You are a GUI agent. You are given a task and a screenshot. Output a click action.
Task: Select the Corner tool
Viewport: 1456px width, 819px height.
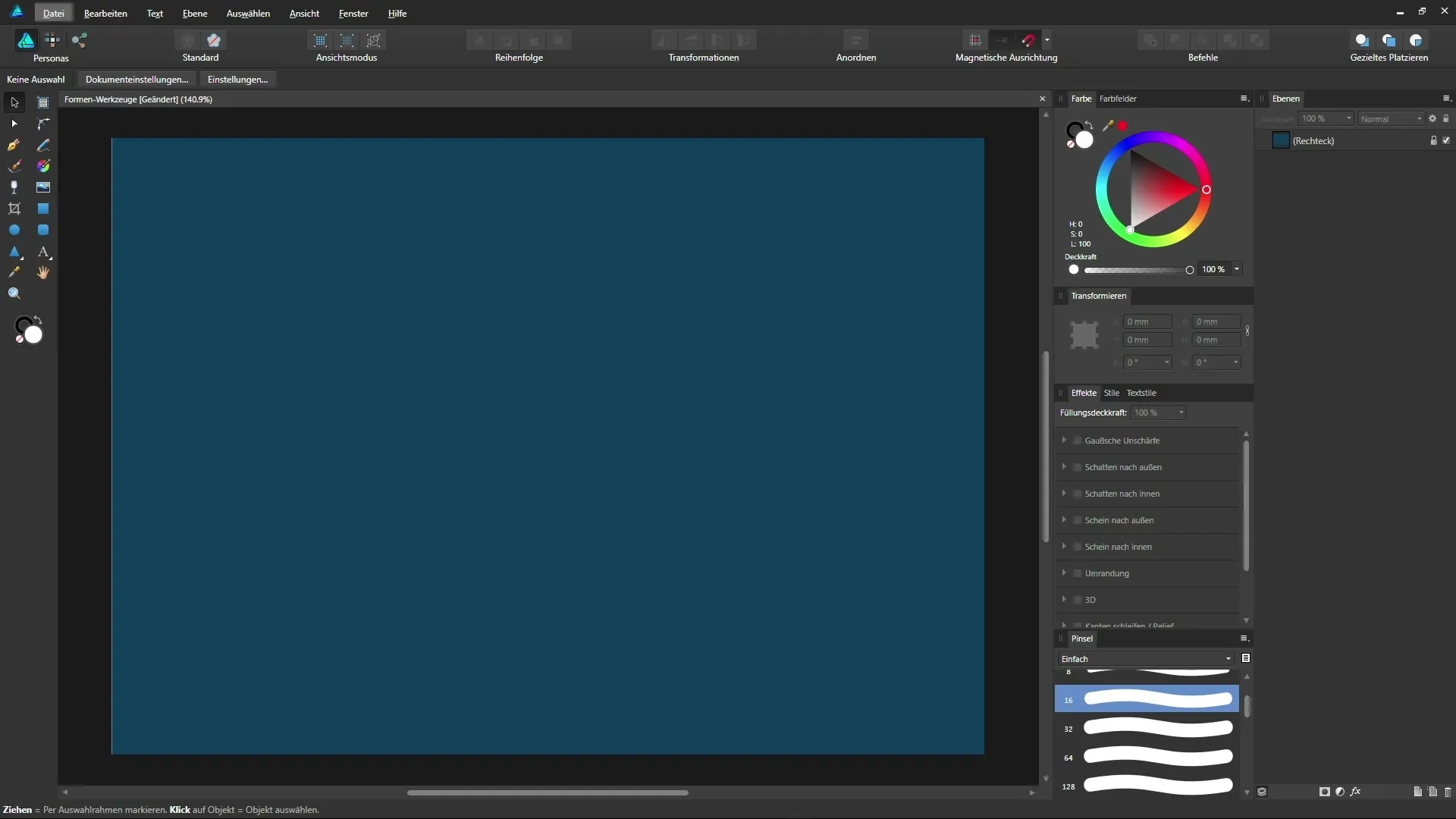click(x=43, y=124)
